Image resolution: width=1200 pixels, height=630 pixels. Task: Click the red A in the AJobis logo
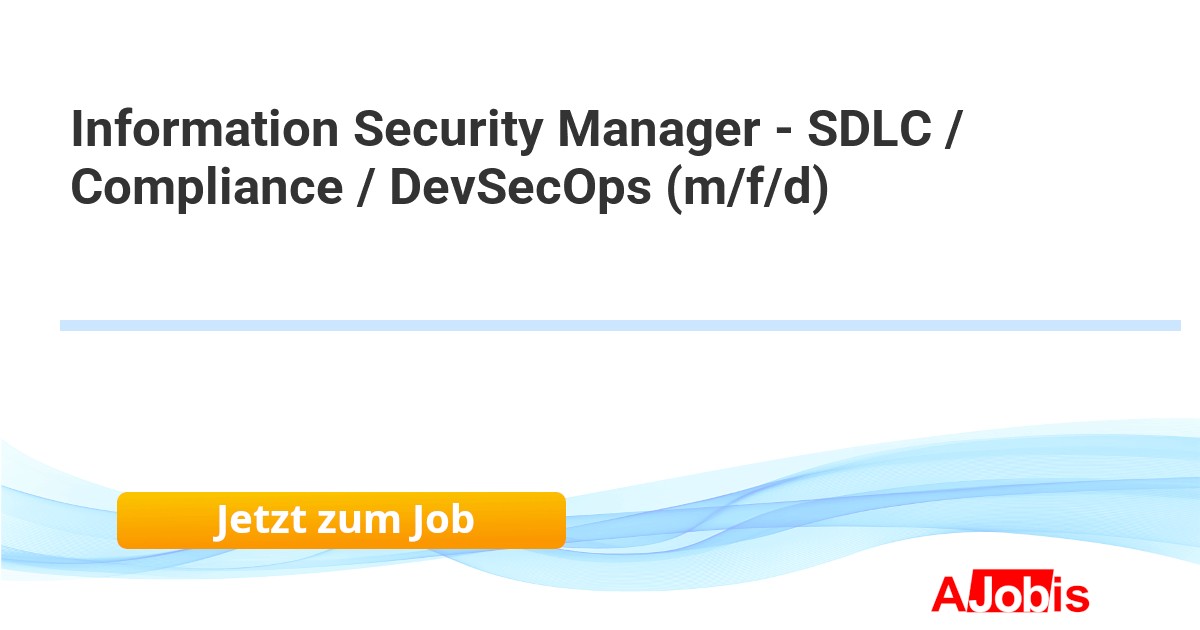click(x=948, y=594)
